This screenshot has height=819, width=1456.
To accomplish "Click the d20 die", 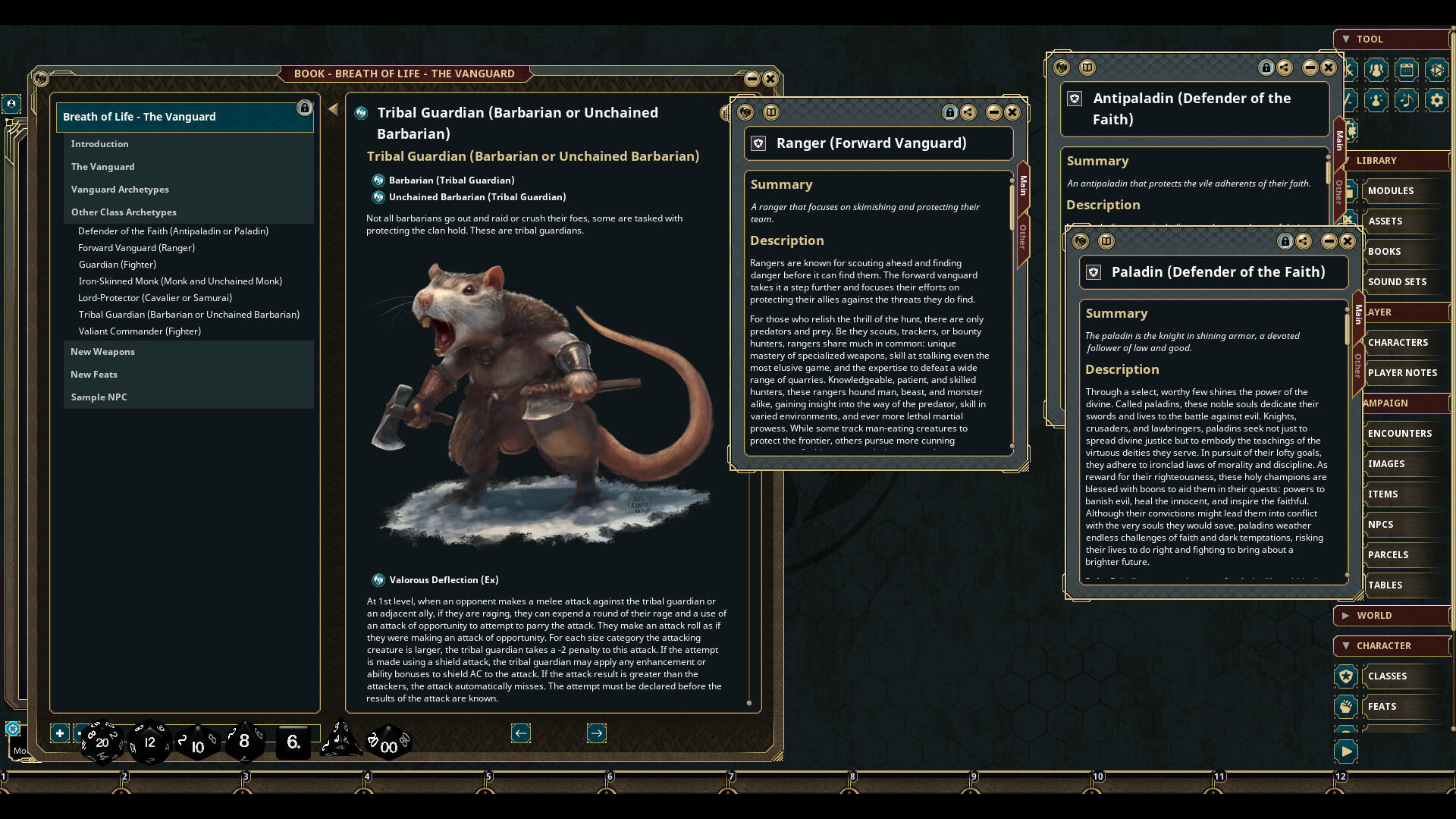I will pyautogui.click(x=102, y=742).
